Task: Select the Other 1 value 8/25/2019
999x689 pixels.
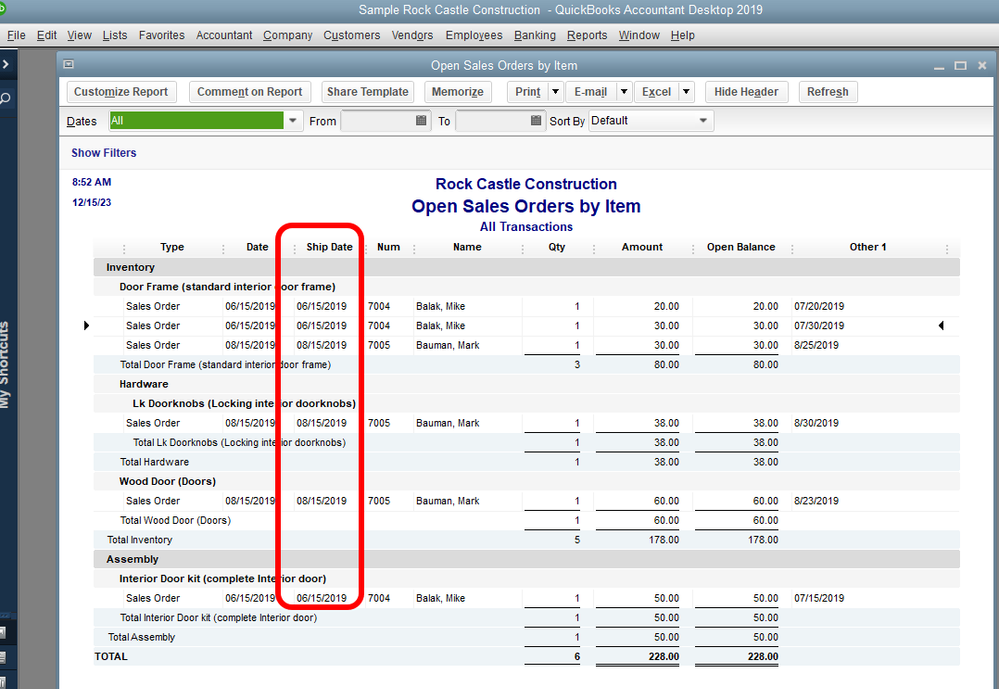Action: tap(816, 345)
